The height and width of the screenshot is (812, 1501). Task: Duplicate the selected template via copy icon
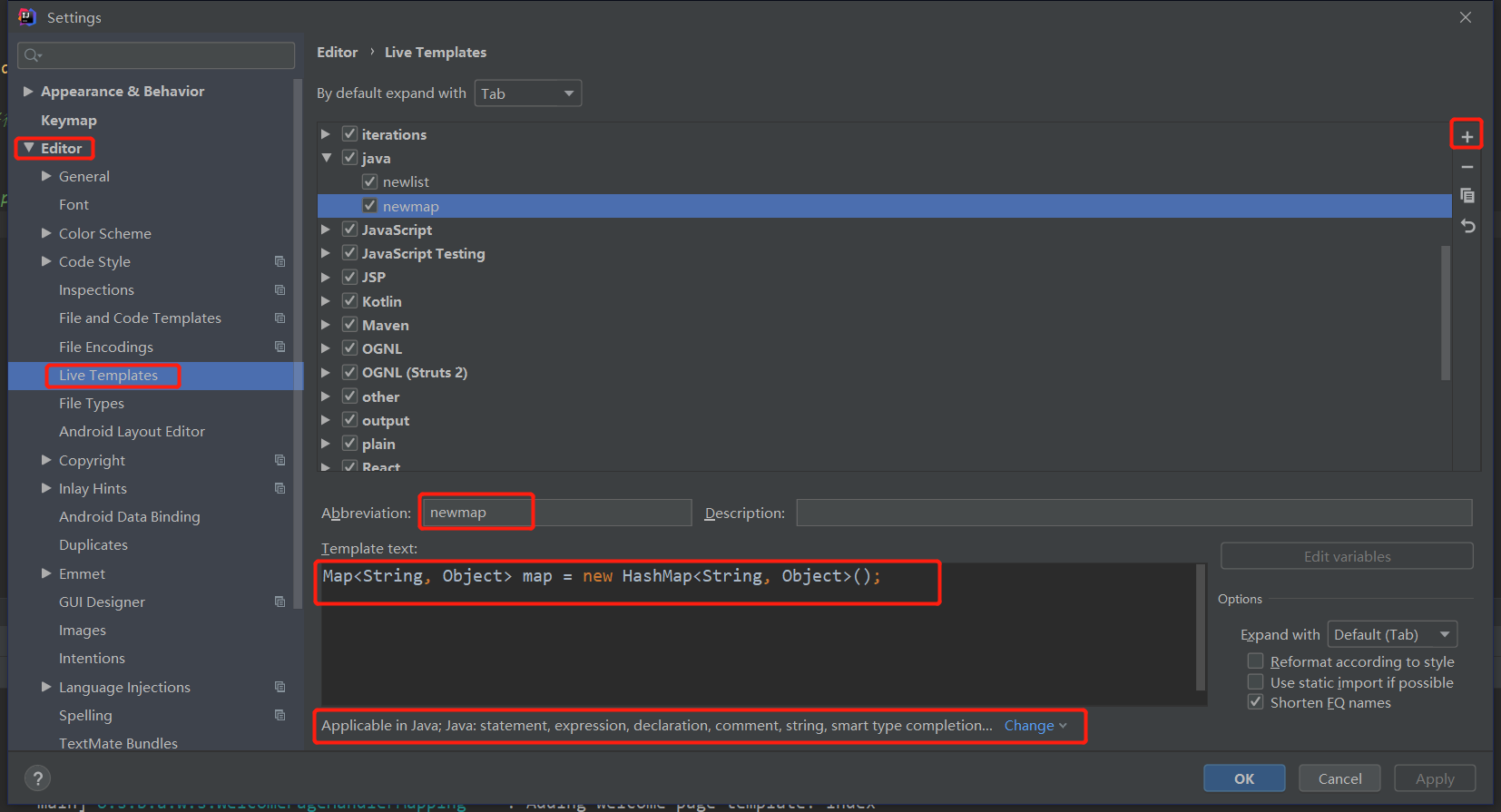(x=1467, y=196)
